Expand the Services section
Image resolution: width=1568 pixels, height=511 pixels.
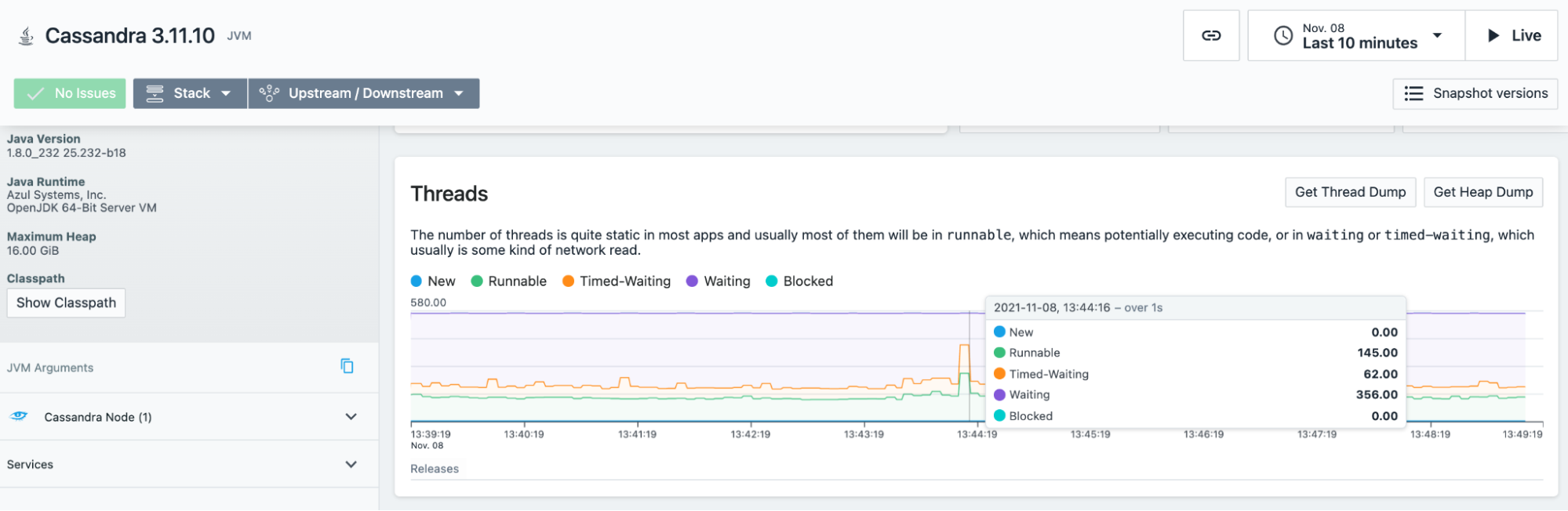point(351,464)
